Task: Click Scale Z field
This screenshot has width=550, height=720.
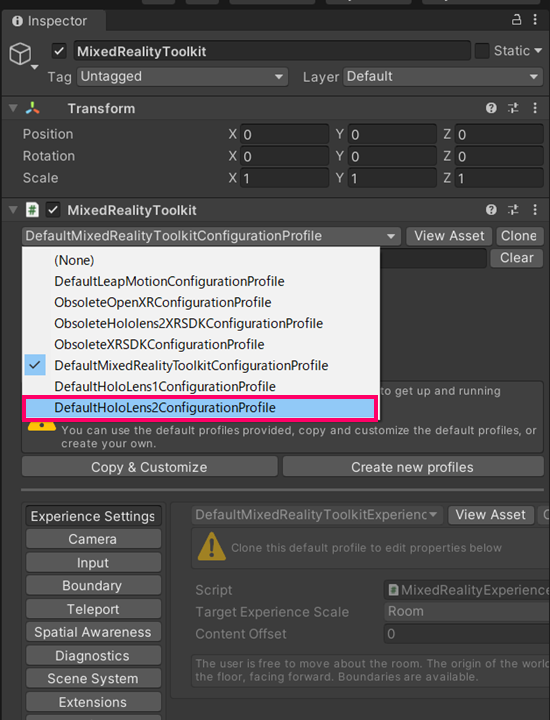Action: 499,178
